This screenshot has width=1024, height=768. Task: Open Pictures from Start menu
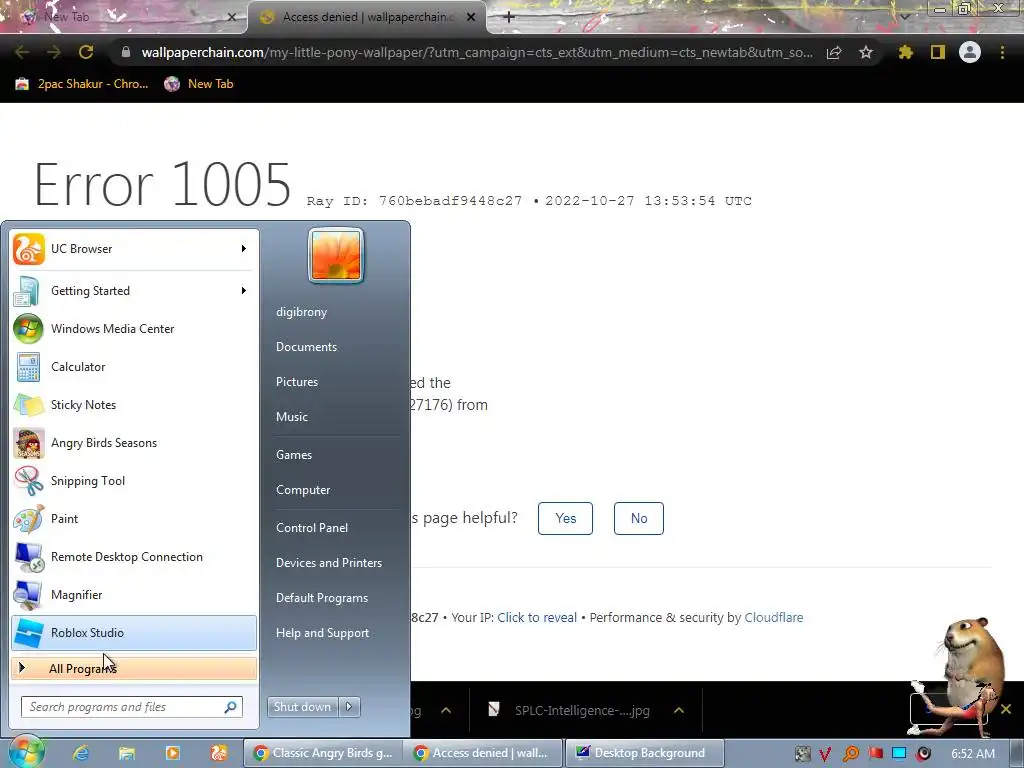296,382
